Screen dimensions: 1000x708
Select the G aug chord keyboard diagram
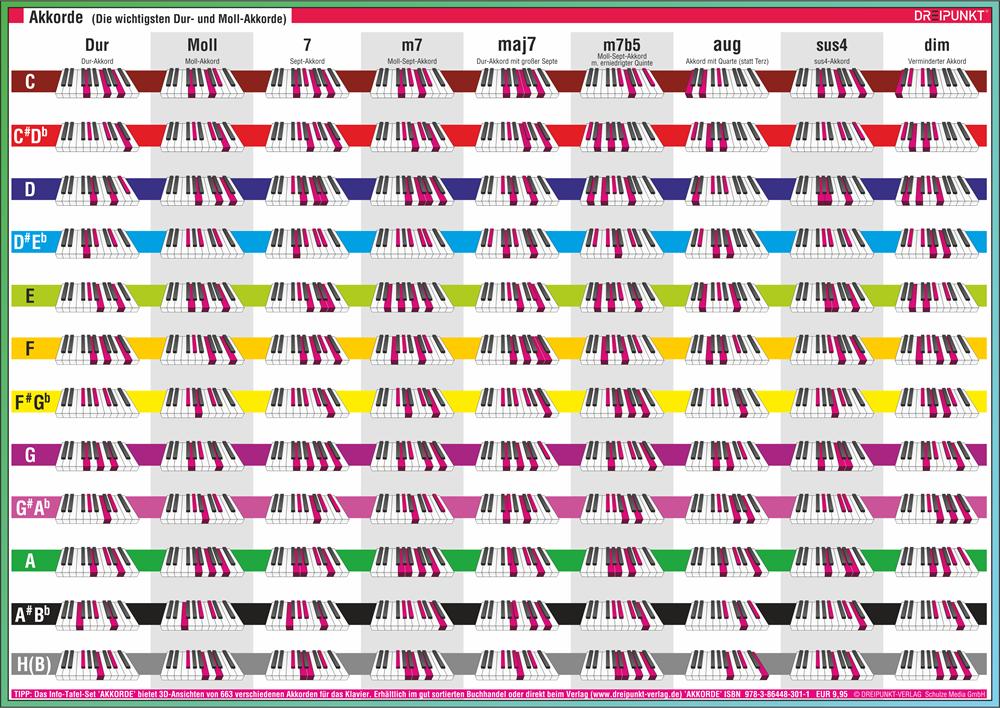point(727,455)
